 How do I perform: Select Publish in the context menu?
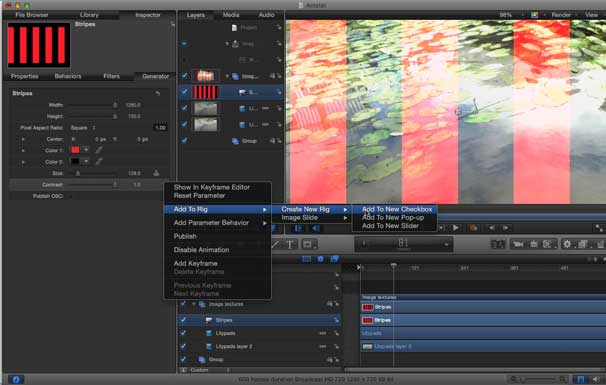185,236
